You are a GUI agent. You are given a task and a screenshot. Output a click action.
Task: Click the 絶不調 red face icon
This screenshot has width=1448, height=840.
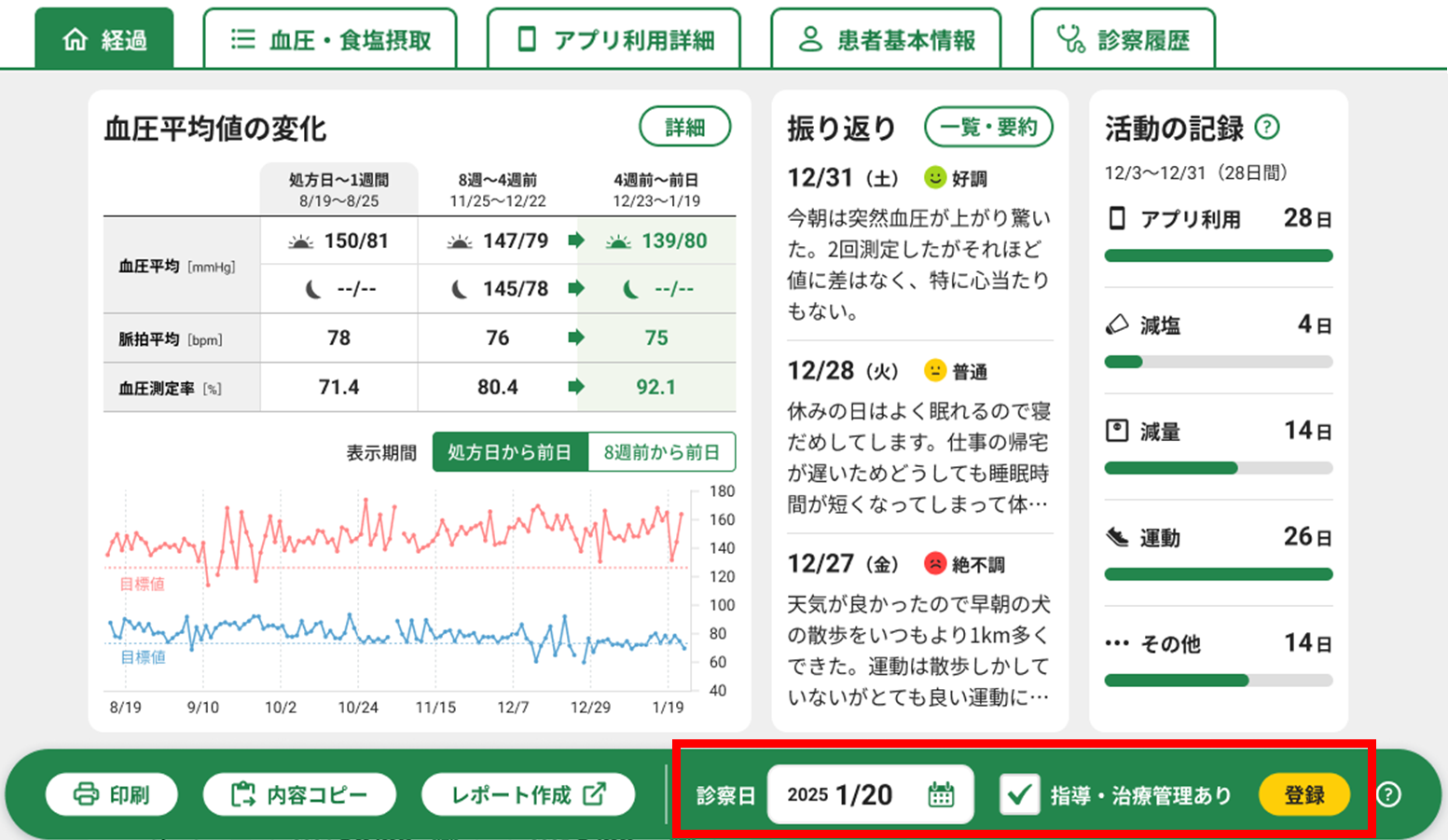pos(934,563)
